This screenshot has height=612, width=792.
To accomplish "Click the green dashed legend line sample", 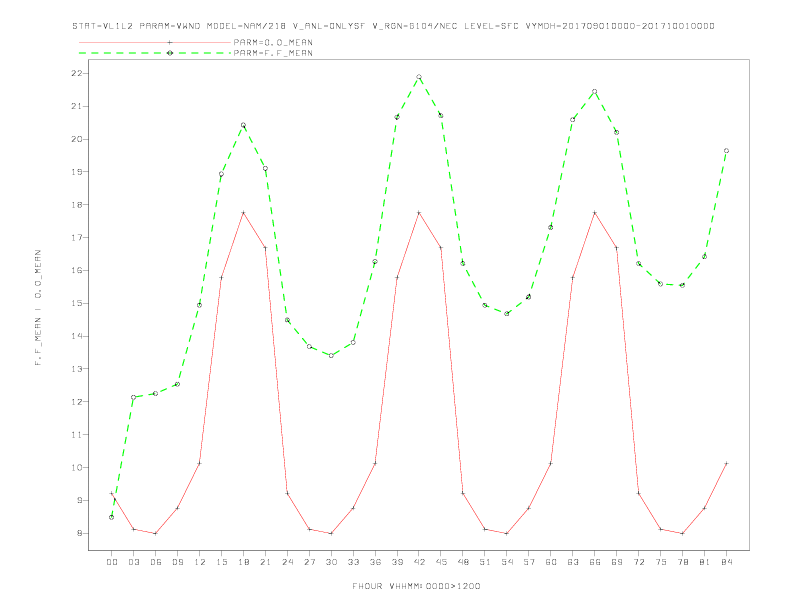I will (155, 53).
